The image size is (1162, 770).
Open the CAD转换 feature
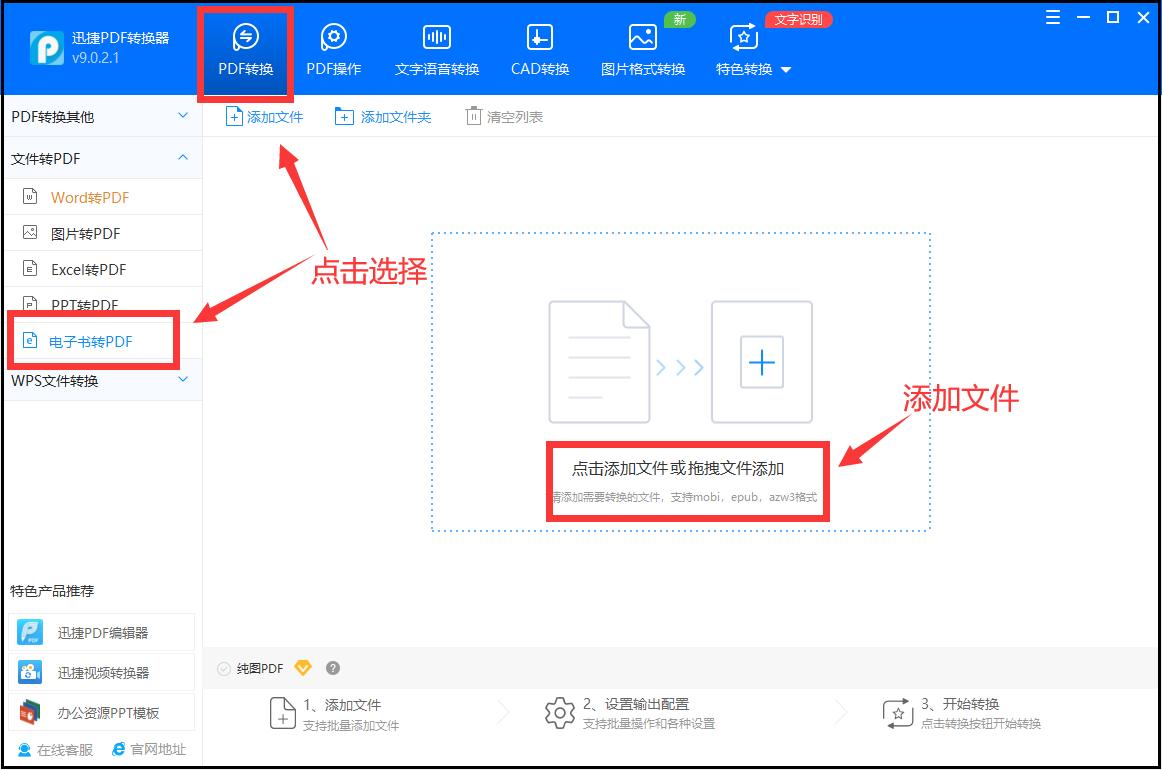538,45
